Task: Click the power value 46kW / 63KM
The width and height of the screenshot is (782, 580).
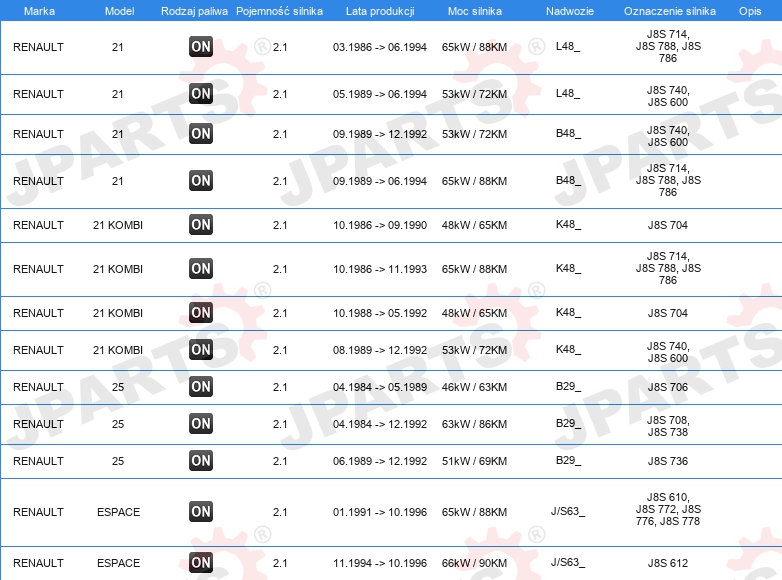Action: tap(474, 387)
